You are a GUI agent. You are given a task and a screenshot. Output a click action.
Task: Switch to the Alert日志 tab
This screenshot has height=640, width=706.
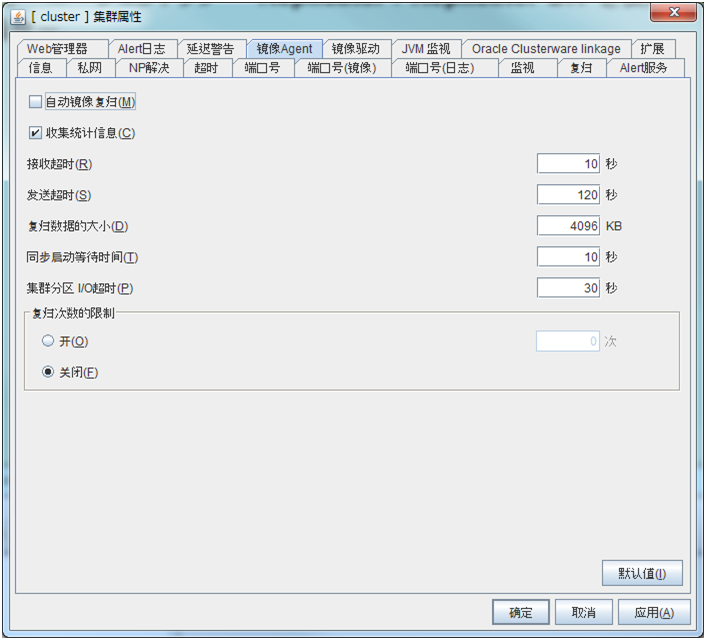point(142,49)
